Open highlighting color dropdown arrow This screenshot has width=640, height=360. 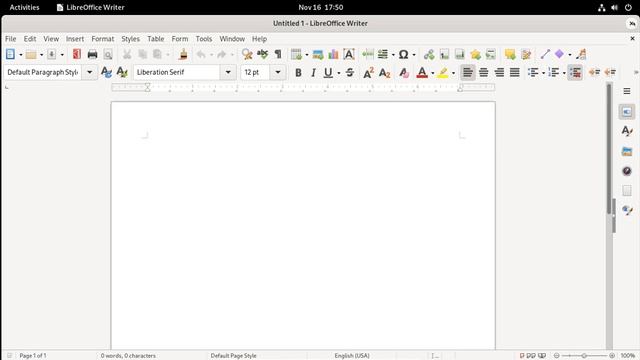click(453, 73)
